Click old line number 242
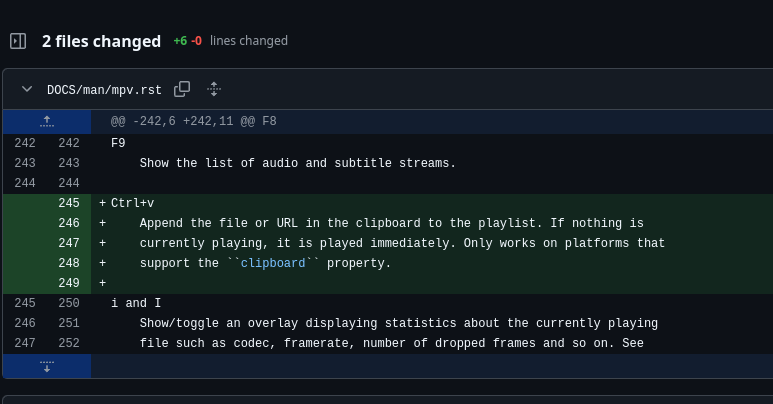This screenshot has height=404, width=773. tap(25, 143)
